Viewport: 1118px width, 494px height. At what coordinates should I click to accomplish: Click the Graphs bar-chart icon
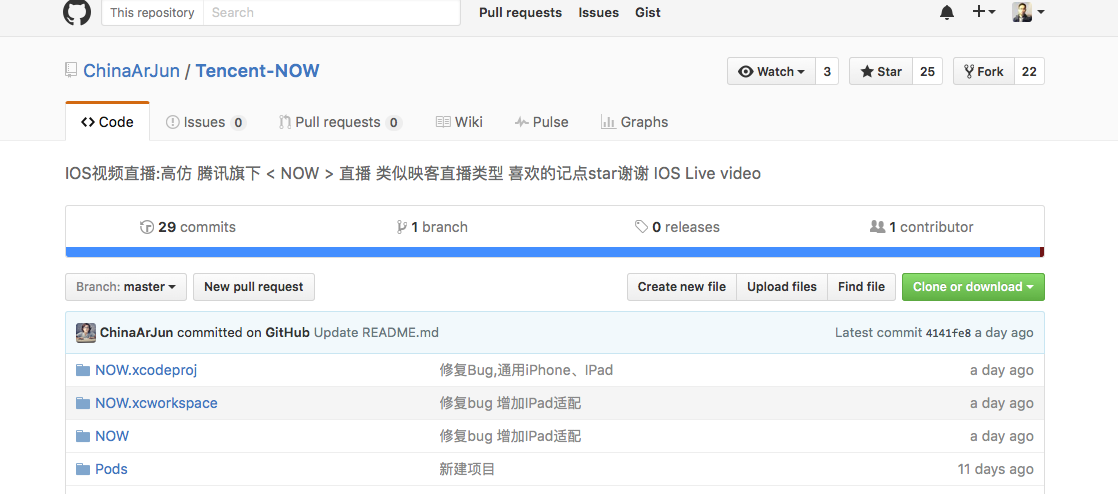(608, 122)
